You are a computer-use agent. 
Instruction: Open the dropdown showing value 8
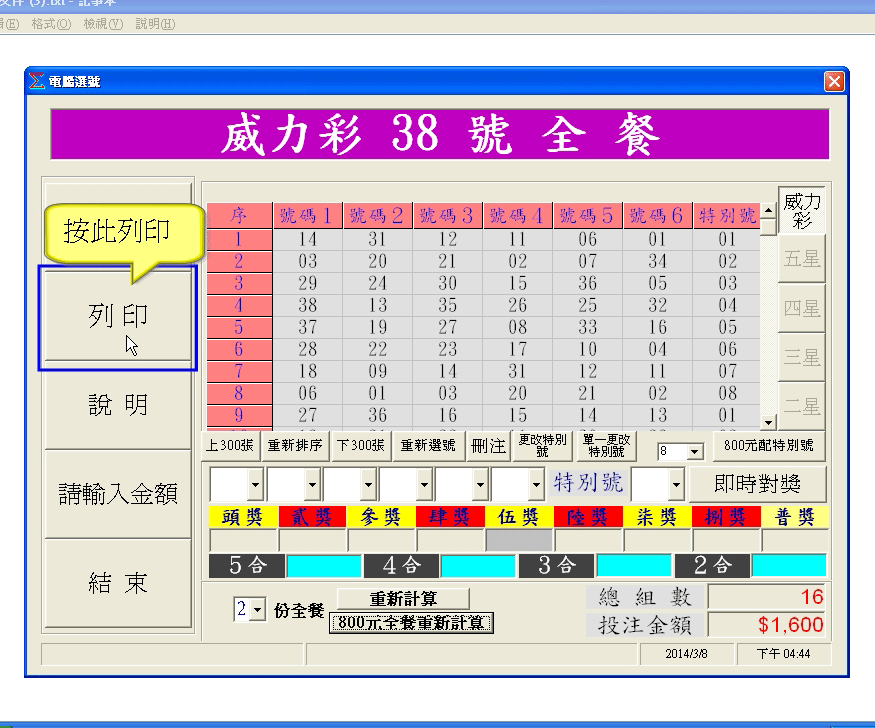pyautogui.click(x=694, y=451)
